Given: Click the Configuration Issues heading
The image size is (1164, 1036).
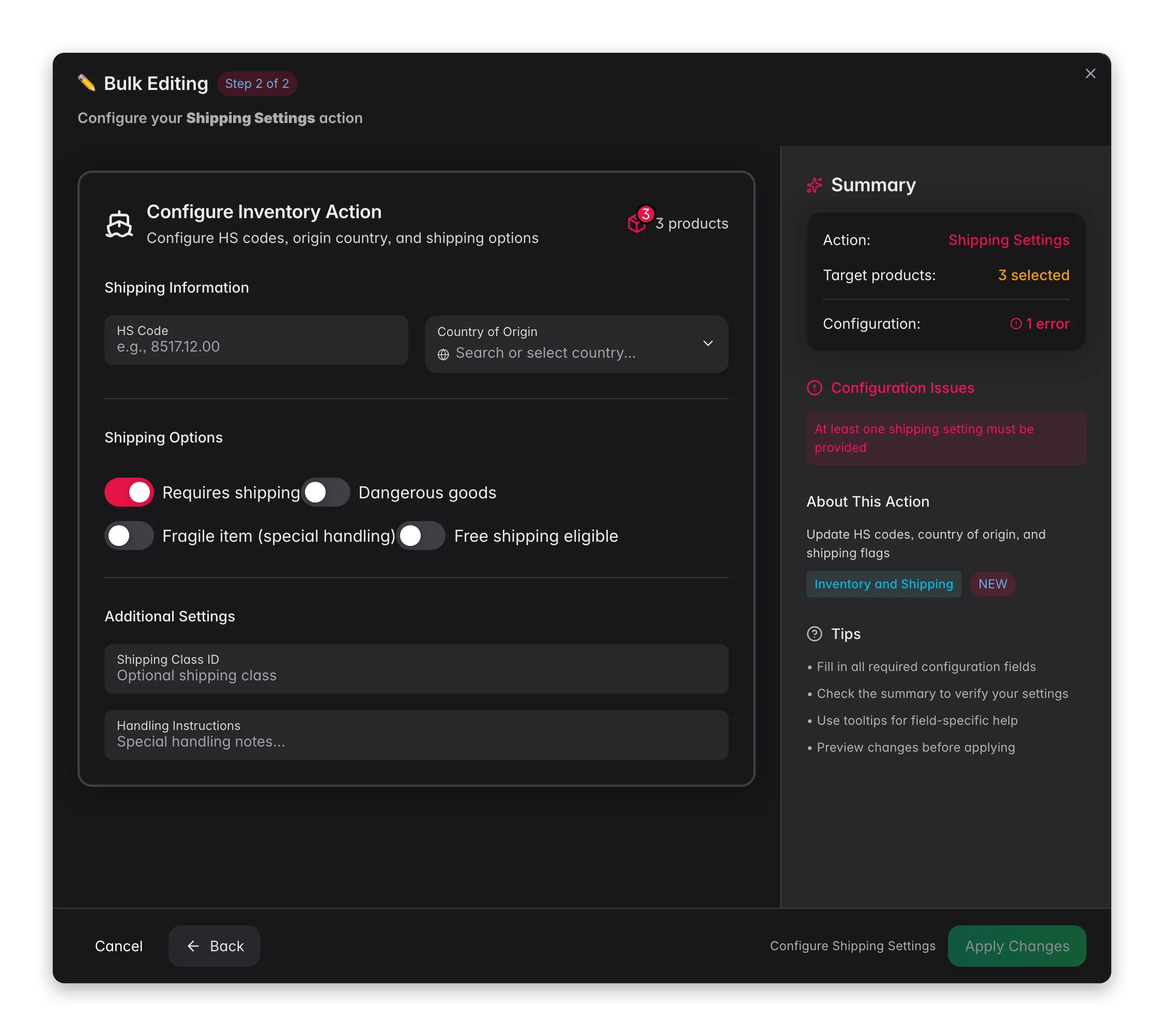Looking at the screenshot, I should point(902,388).
